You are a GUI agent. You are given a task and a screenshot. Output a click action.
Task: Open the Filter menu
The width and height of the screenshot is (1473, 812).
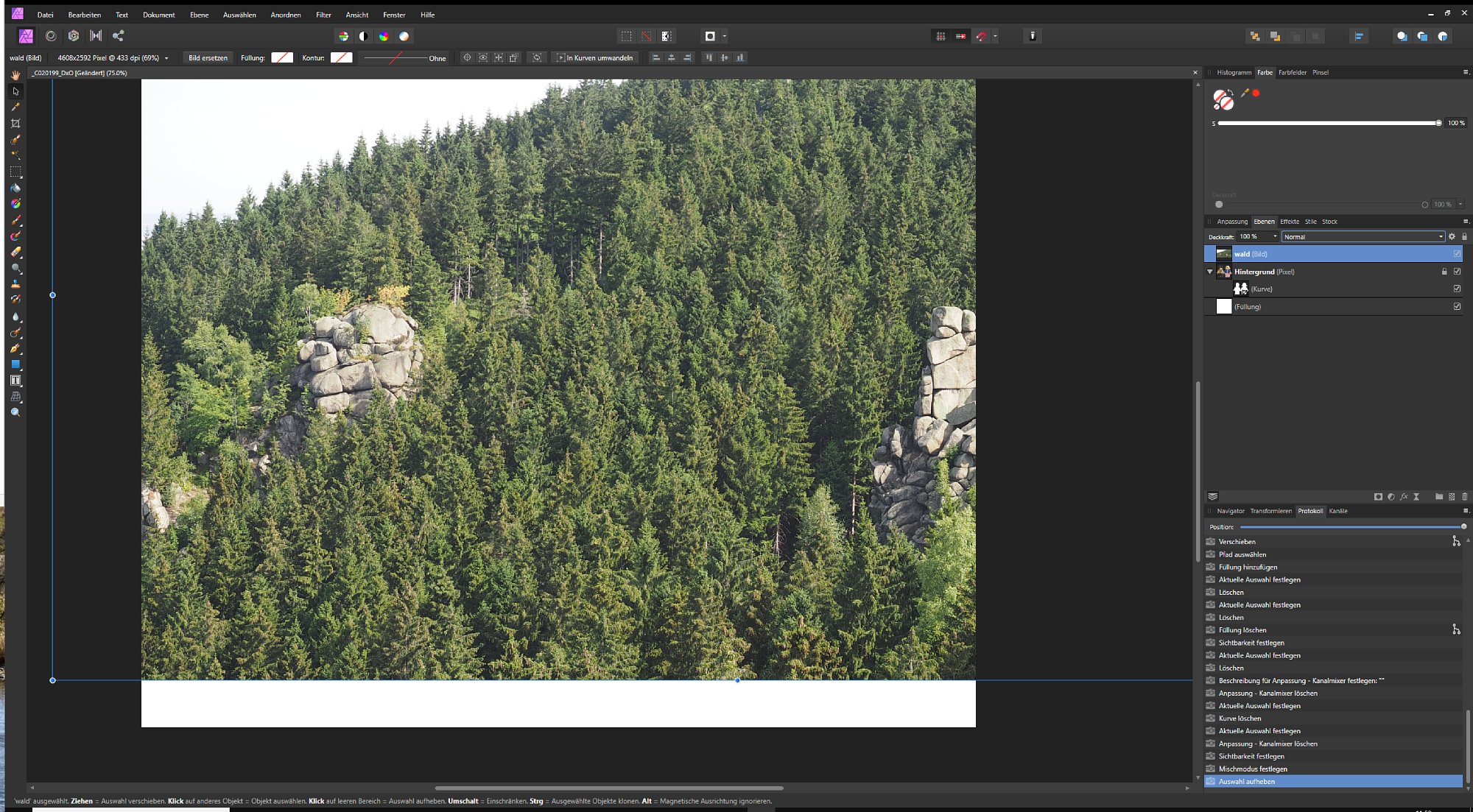[323, 15]
